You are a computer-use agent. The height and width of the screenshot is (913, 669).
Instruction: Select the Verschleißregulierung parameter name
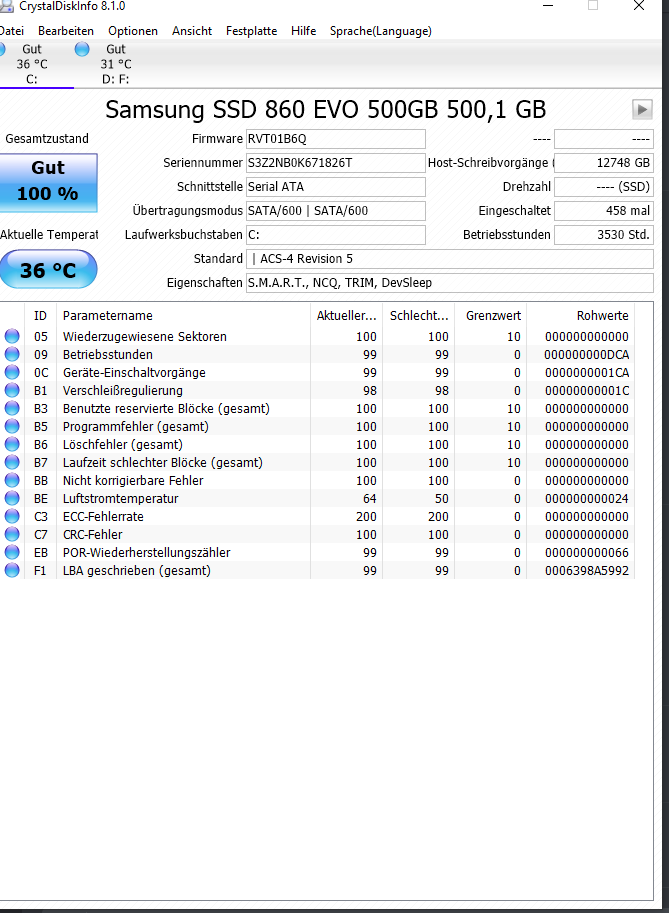pos(123,391)
